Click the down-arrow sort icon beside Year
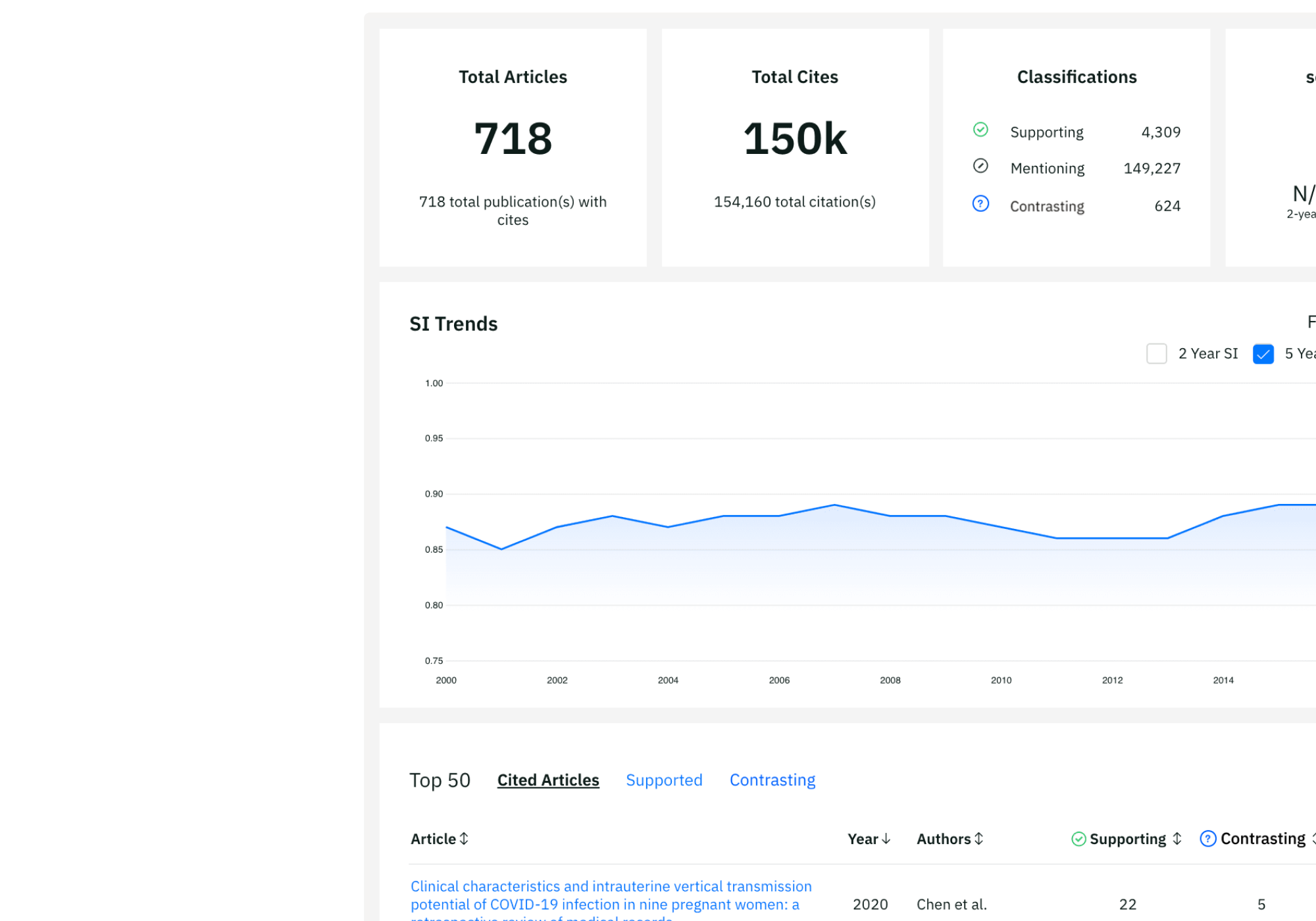Viewport: 1316px width, 921px height. (886, 839)
